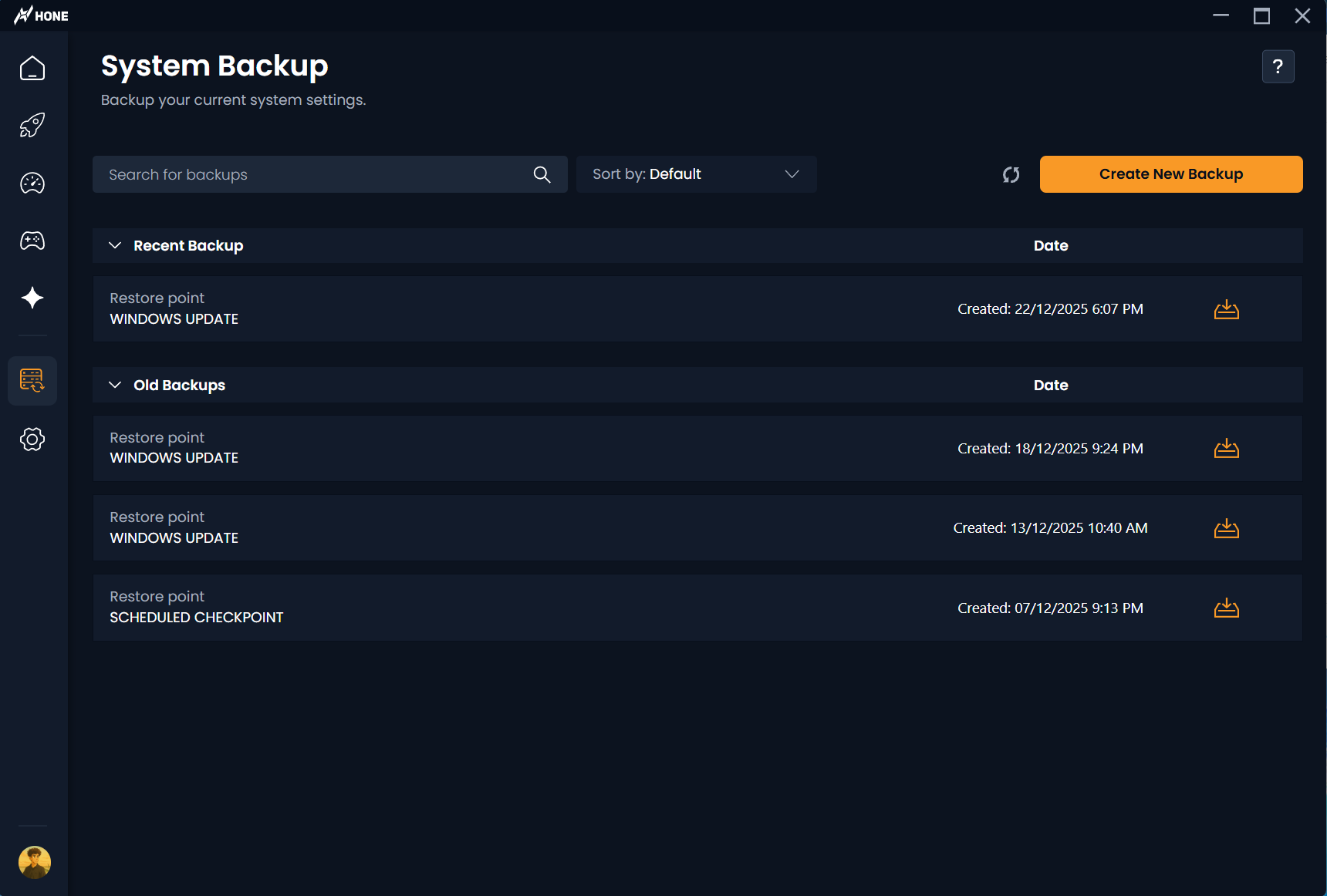Open the Sort by Default dropdown
1327x896 pixels.
696,174
